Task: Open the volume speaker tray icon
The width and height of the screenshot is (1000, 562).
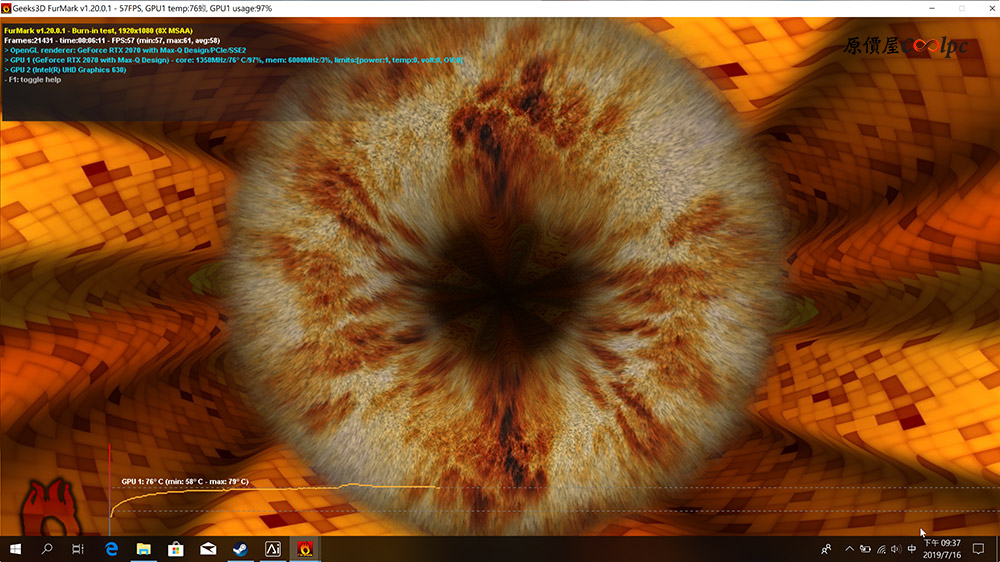Action: click(x=896, y=549)
